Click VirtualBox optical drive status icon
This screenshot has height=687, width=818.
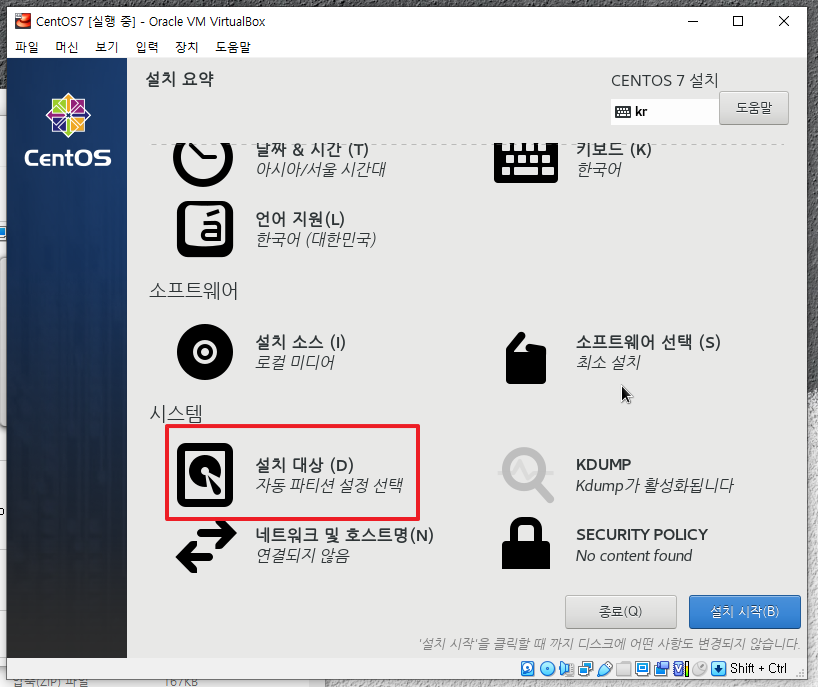tap(547, 669)
